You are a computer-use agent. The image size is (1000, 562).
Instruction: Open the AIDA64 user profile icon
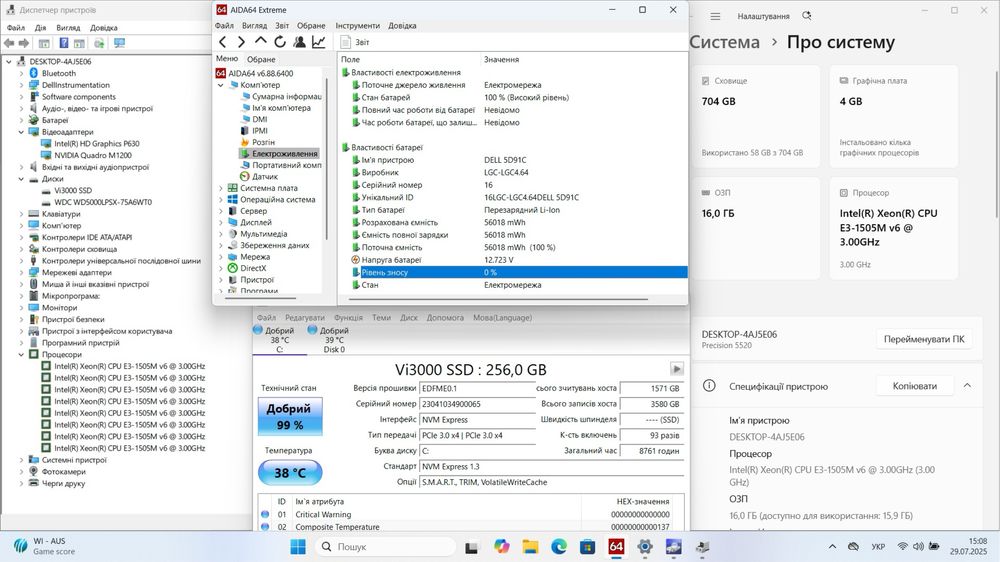point(299,42)
